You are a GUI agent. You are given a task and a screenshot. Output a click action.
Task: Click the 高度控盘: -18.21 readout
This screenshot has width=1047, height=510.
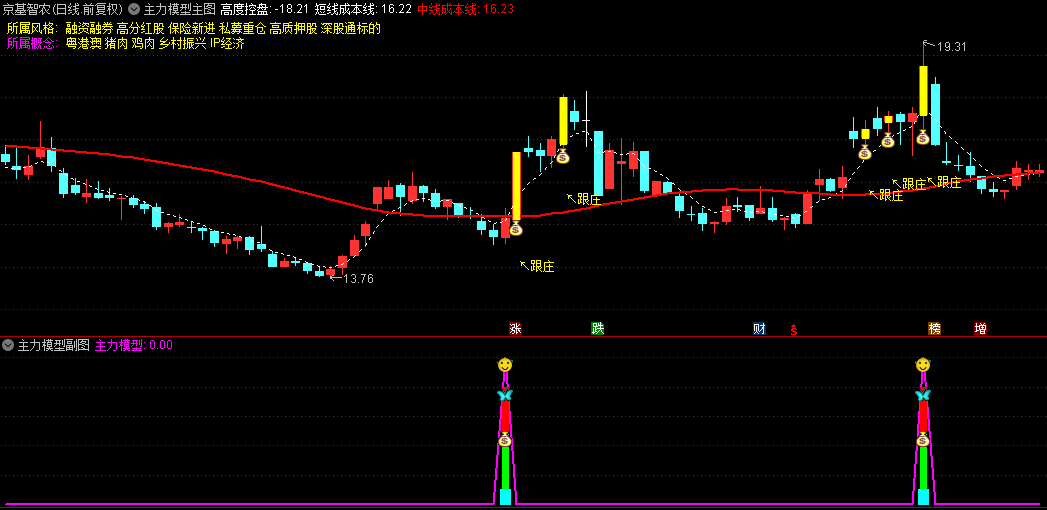pyautogui.click(x=264, y=9)
